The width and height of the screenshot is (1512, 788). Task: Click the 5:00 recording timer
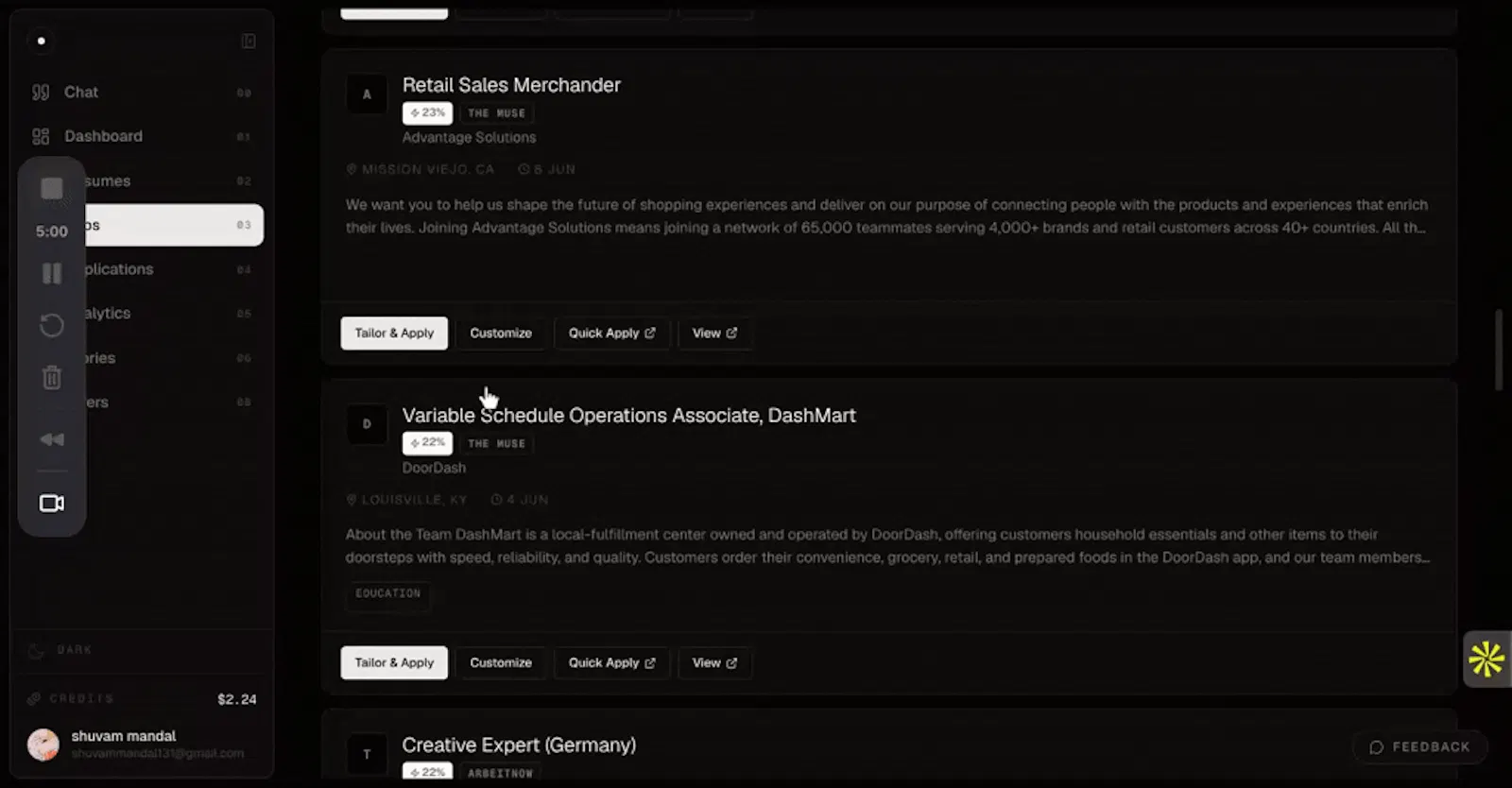pos(52,231)
